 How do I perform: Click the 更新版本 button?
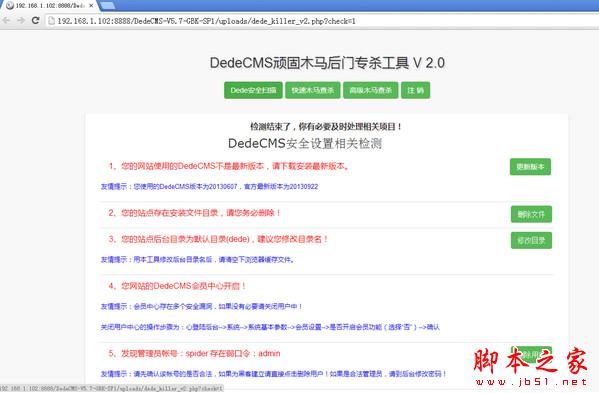coord(530,167)
